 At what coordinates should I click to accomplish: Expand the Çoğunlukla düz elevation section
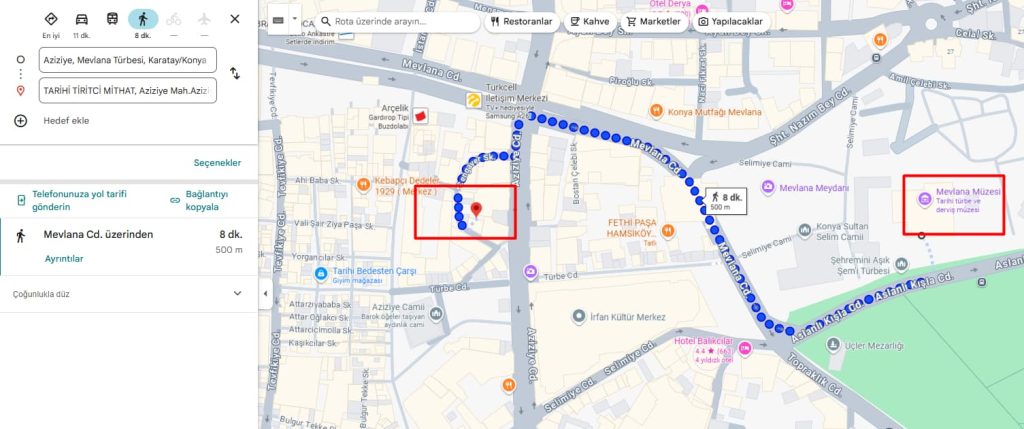pos(238,294)
